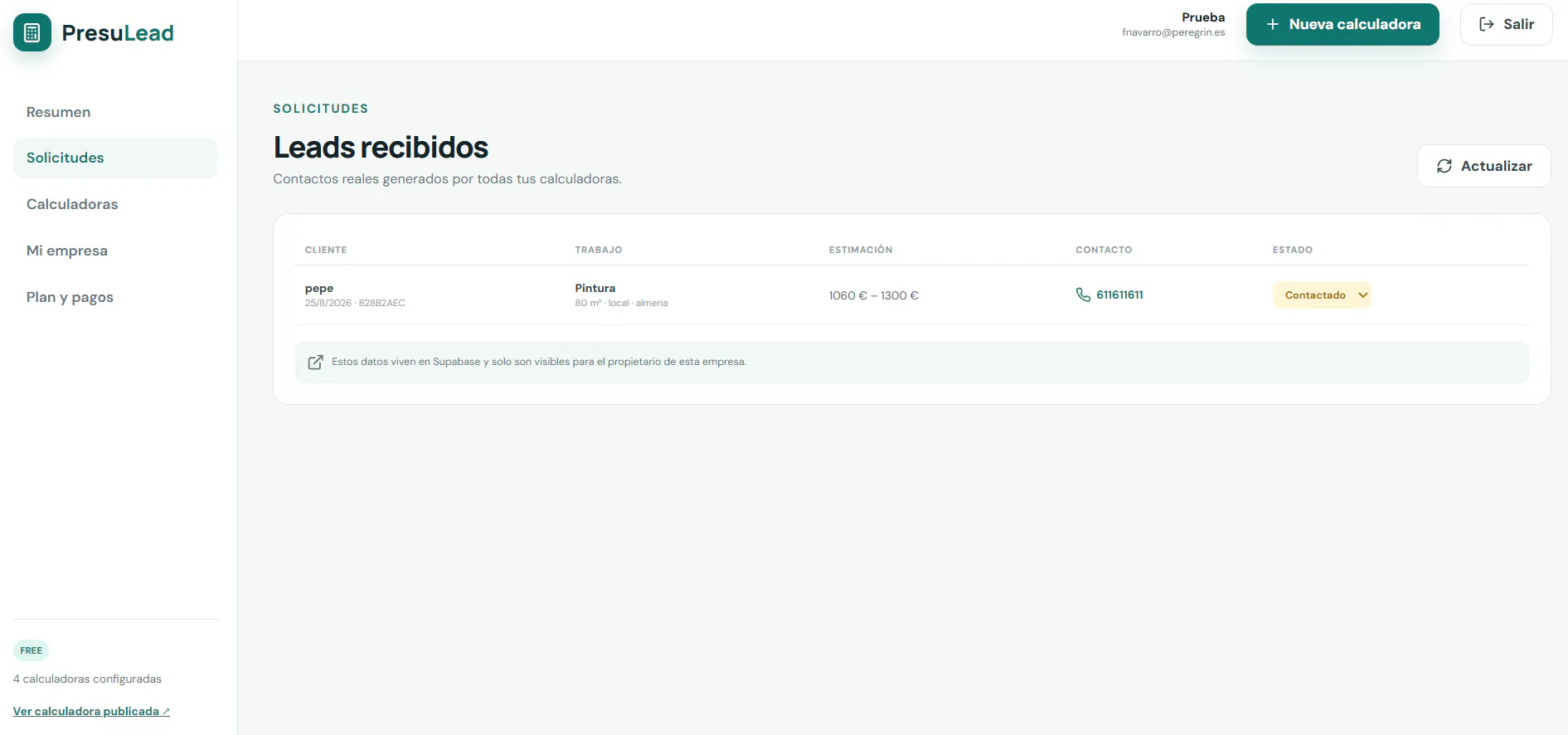Click the TRABAJO column header
Image resolution: width=1568 pixels, height=735 pixels.
pyautogui.click(x=599, y=250)
